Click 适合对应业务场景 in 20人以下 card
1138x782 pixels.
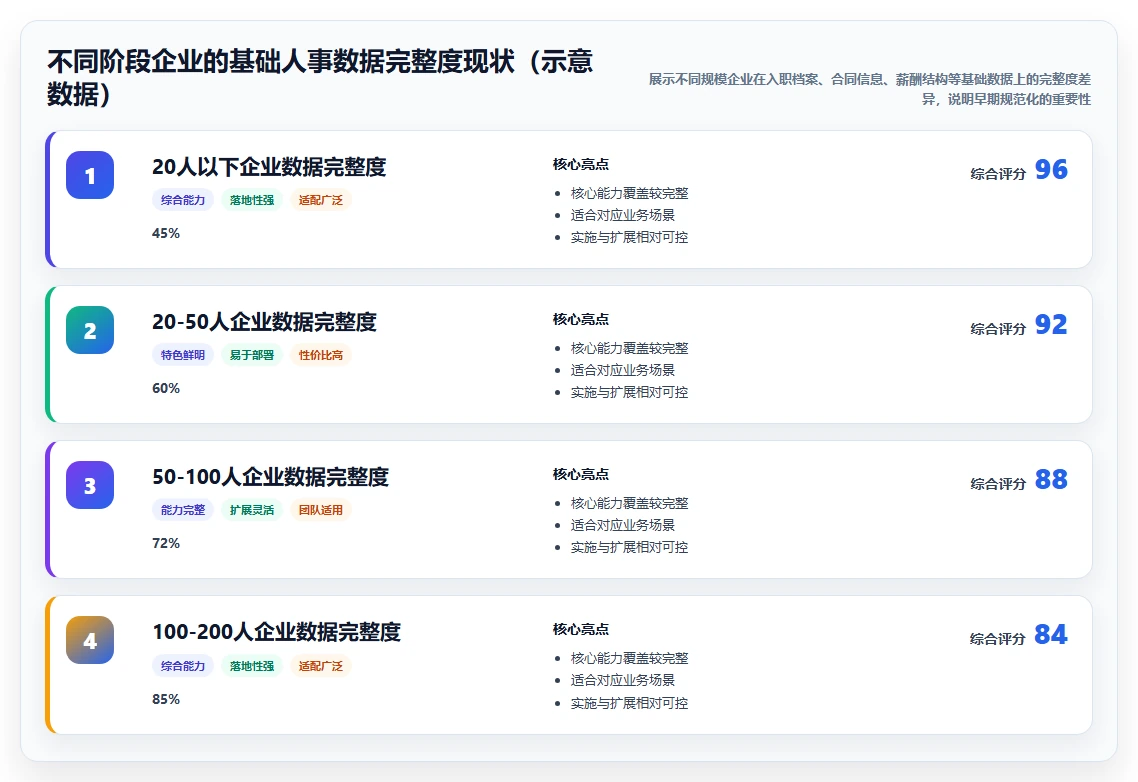[623, 215]
